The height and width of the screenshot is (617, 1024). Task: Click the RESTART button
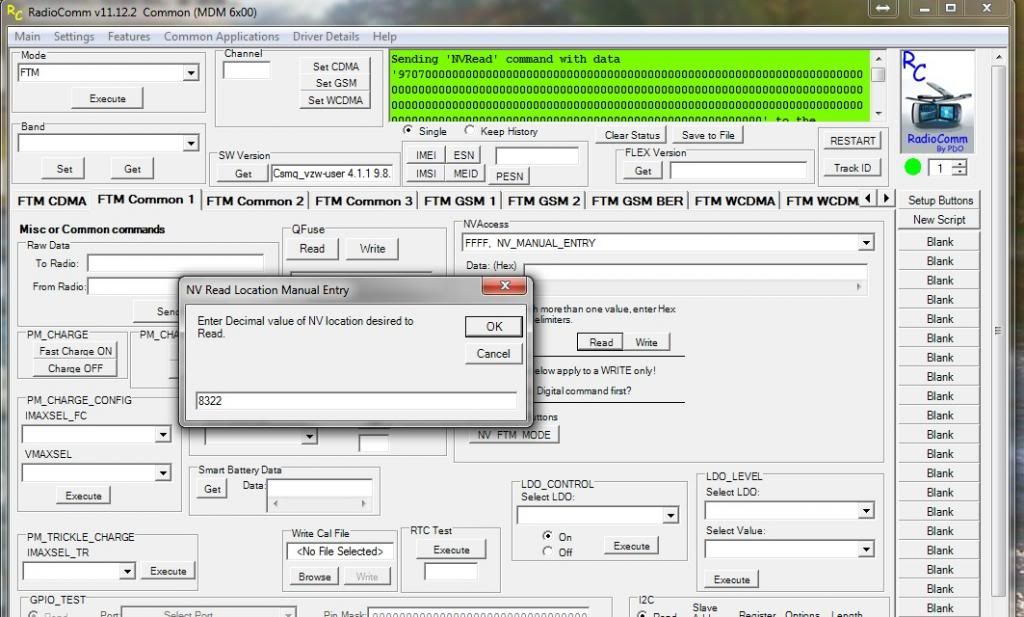(852, 141)
